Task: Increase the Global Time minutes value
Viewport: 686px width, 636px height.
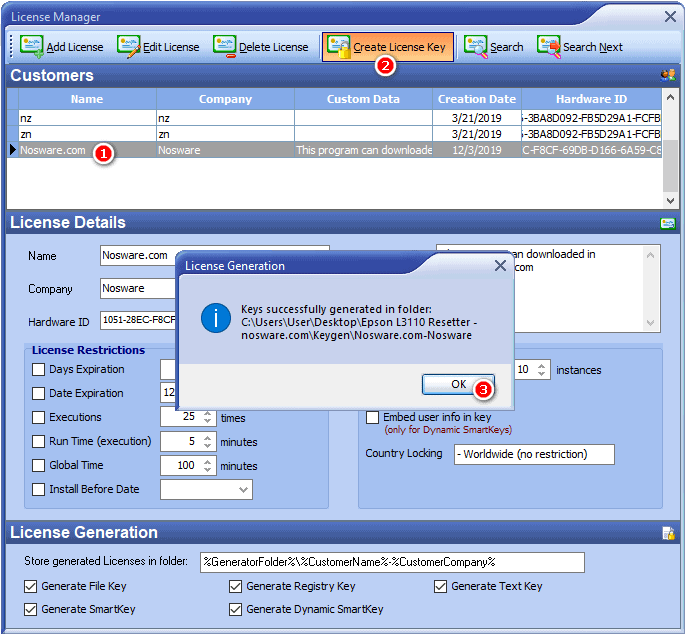Action: tap(207, 461)
